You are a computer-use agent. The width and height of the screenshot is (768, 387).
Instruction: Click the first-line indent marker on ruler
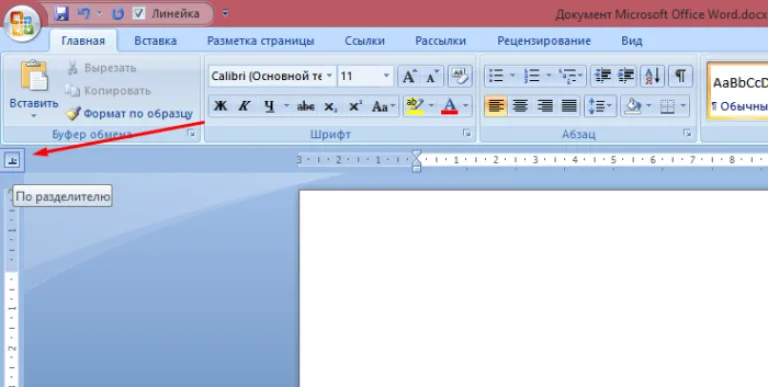[x=416, y=154]
